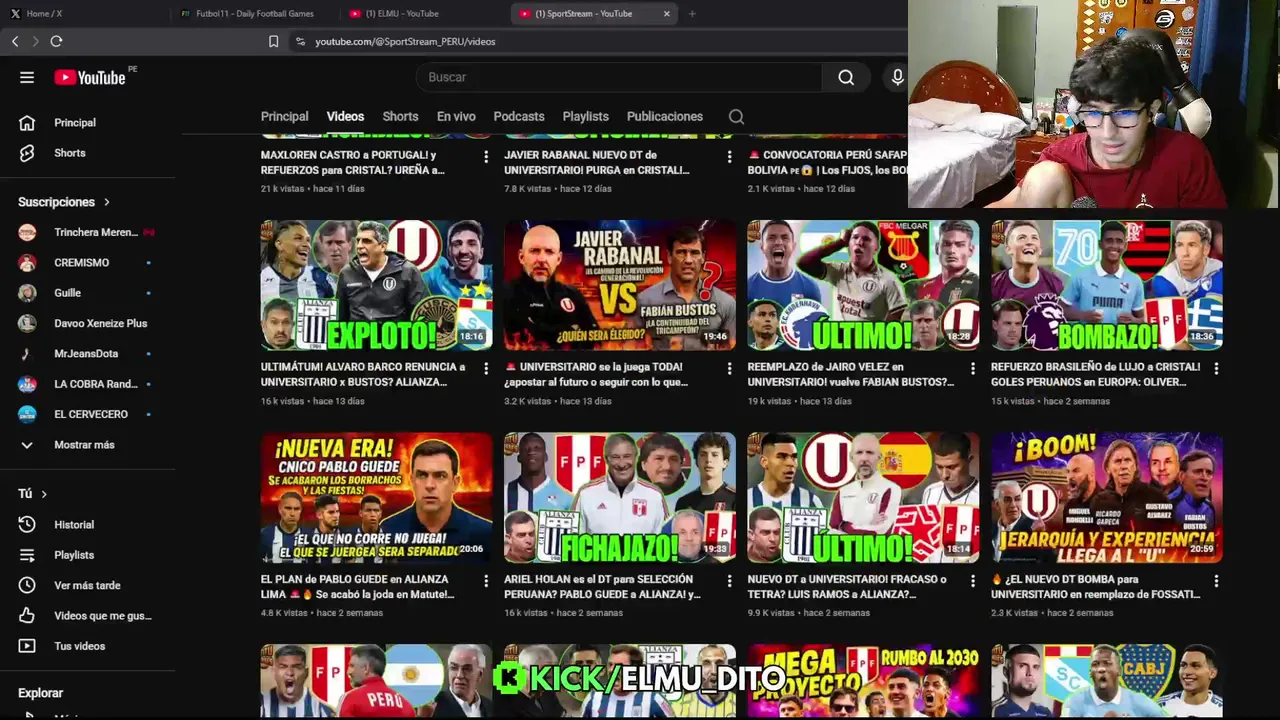Open the new tab plus button
Viewport: 1280px width, 720px height.
click(x=692, y=13)
